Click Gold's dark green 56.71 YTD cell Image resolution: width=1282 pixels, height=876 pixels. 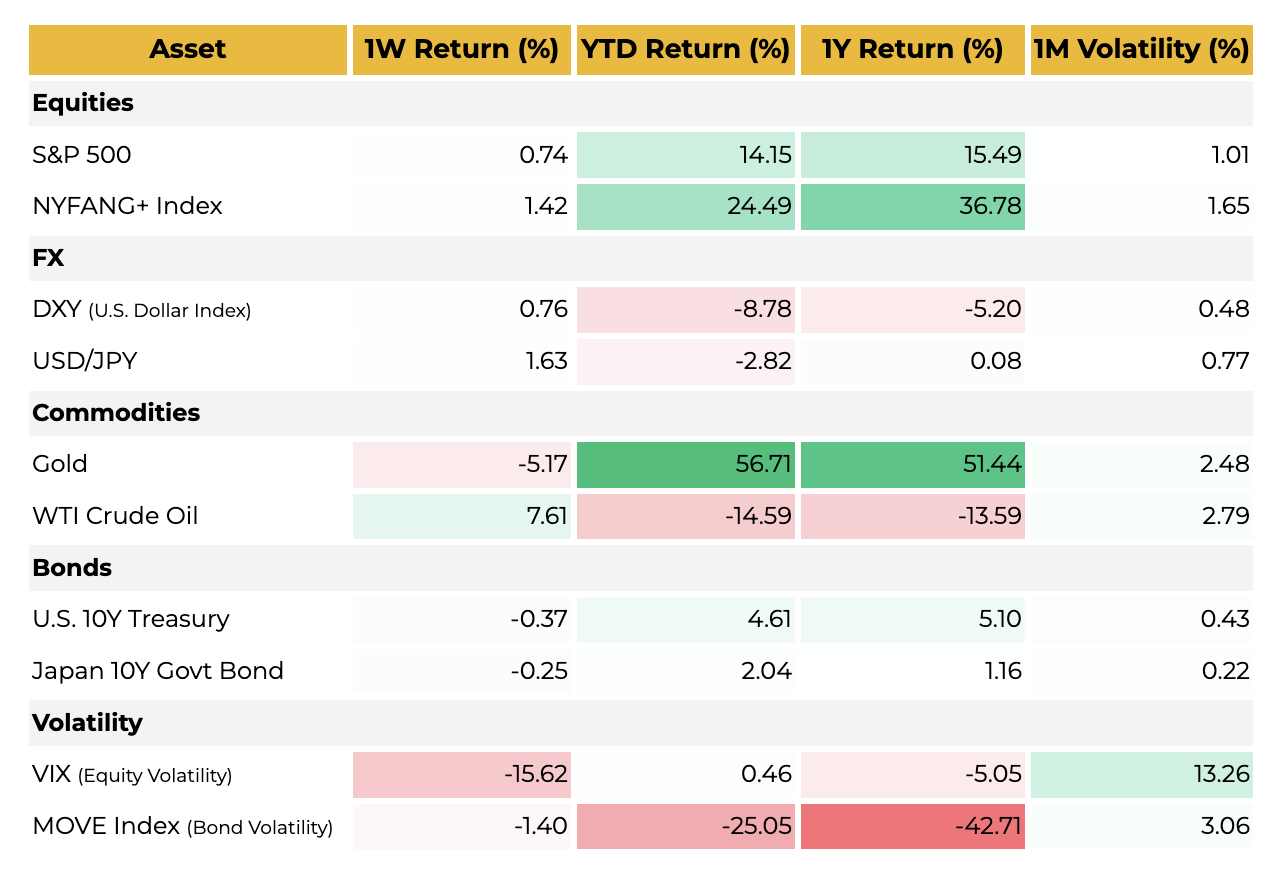coord(686,464)
